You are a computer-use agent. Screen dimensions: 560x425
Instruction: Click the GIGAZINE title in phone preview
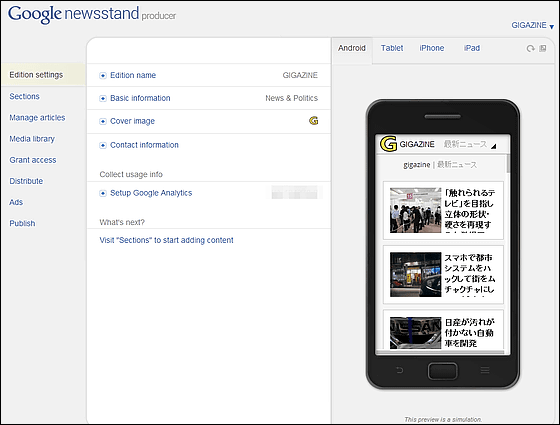coord(417,144)
